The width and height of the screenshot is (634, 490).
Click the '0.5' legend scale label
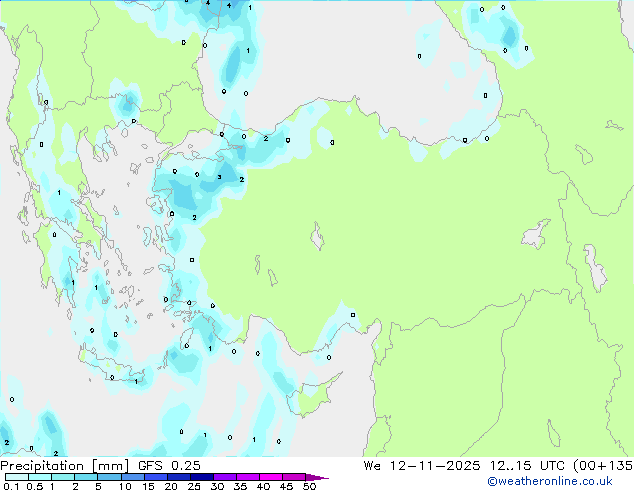coord(34,486)
